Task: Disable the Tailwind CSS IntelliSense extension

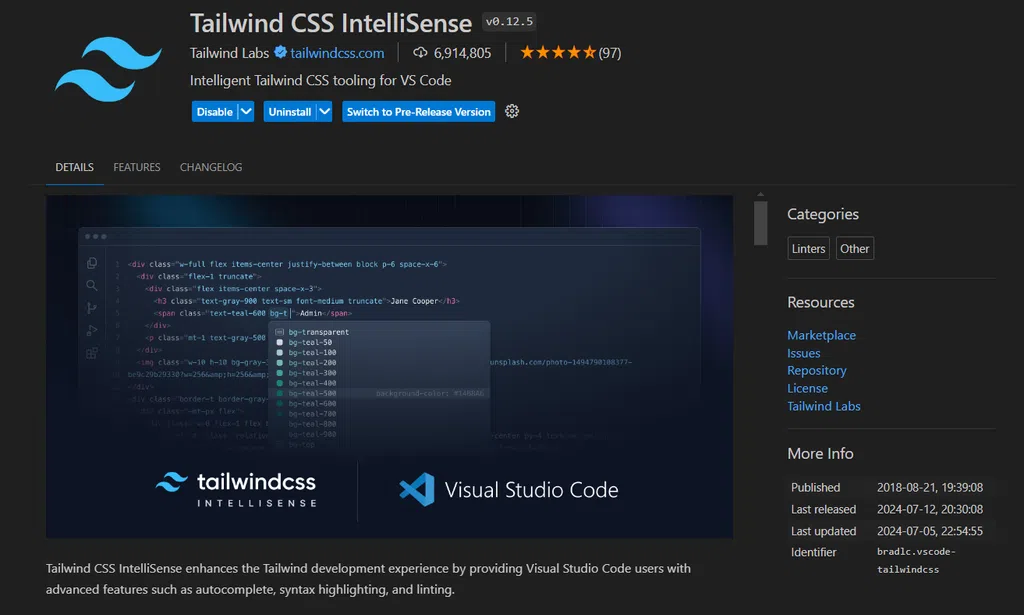Action: point(214,112)
